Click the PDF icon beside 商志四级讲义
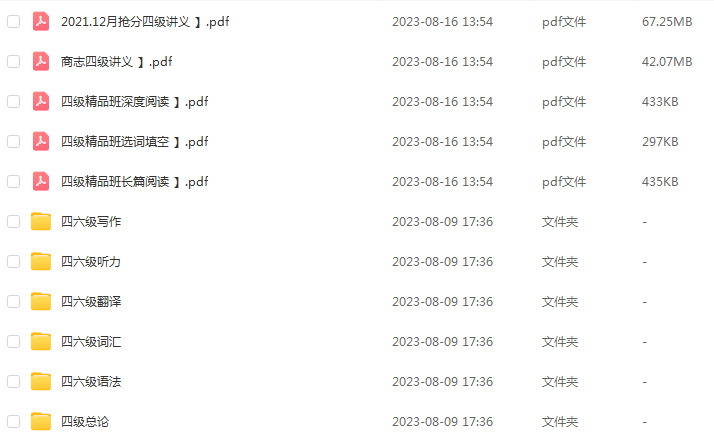Screen dimensions: 714x437 (x=41, y=61)
